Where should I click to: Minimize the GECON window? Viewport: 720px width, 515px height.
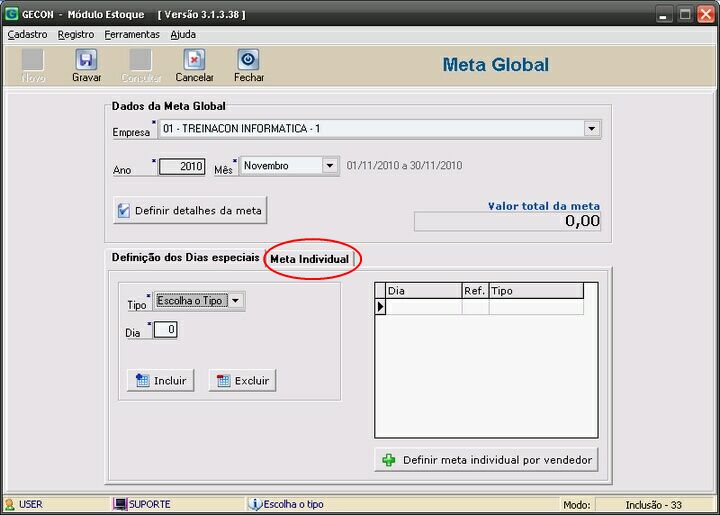(x=663, y=14)
